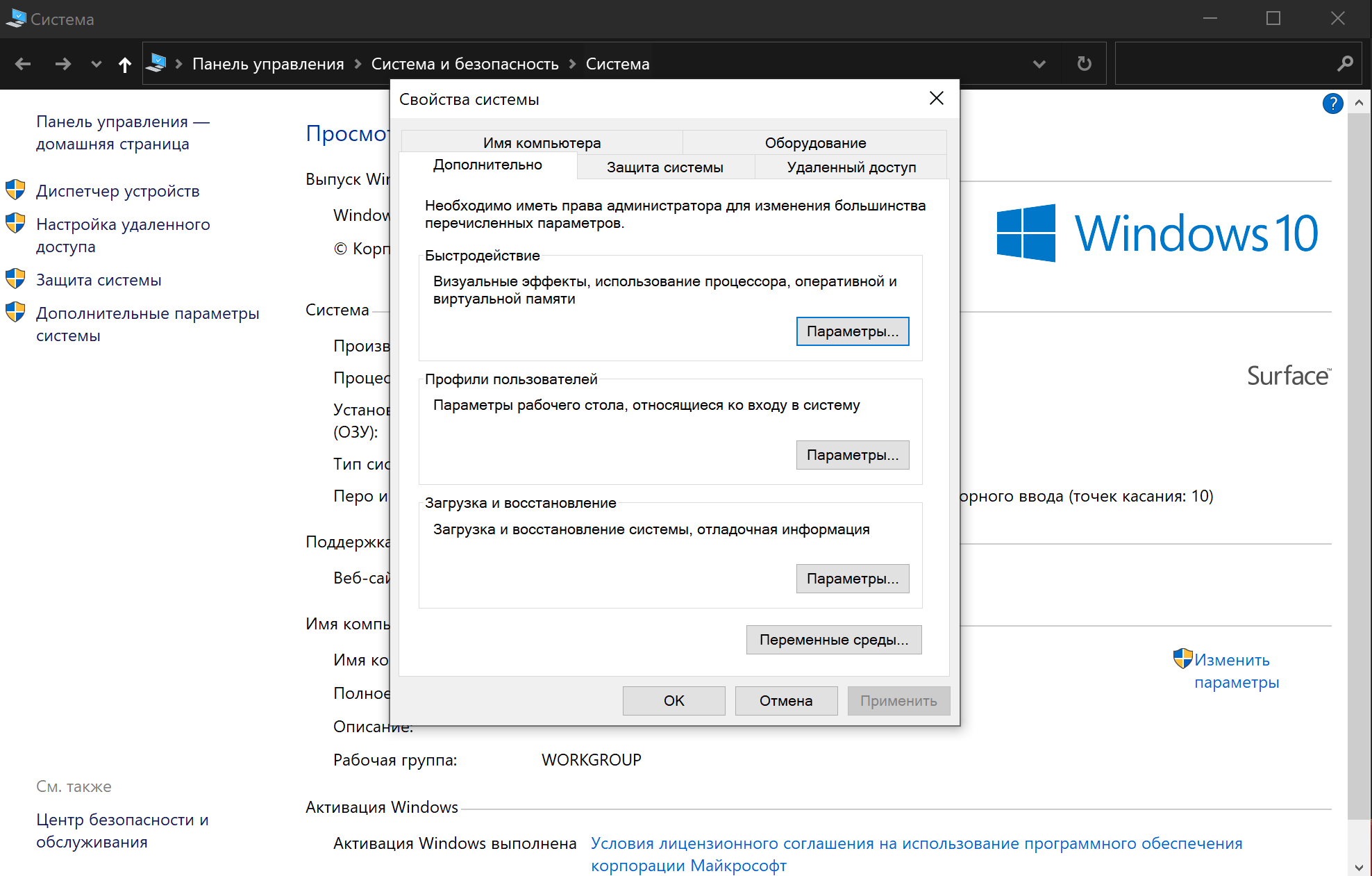The height and width of the screenshot is (876, 1372).
Task: Expand chevron after Панель управления breadcrumb
Action: pos(358,64)
